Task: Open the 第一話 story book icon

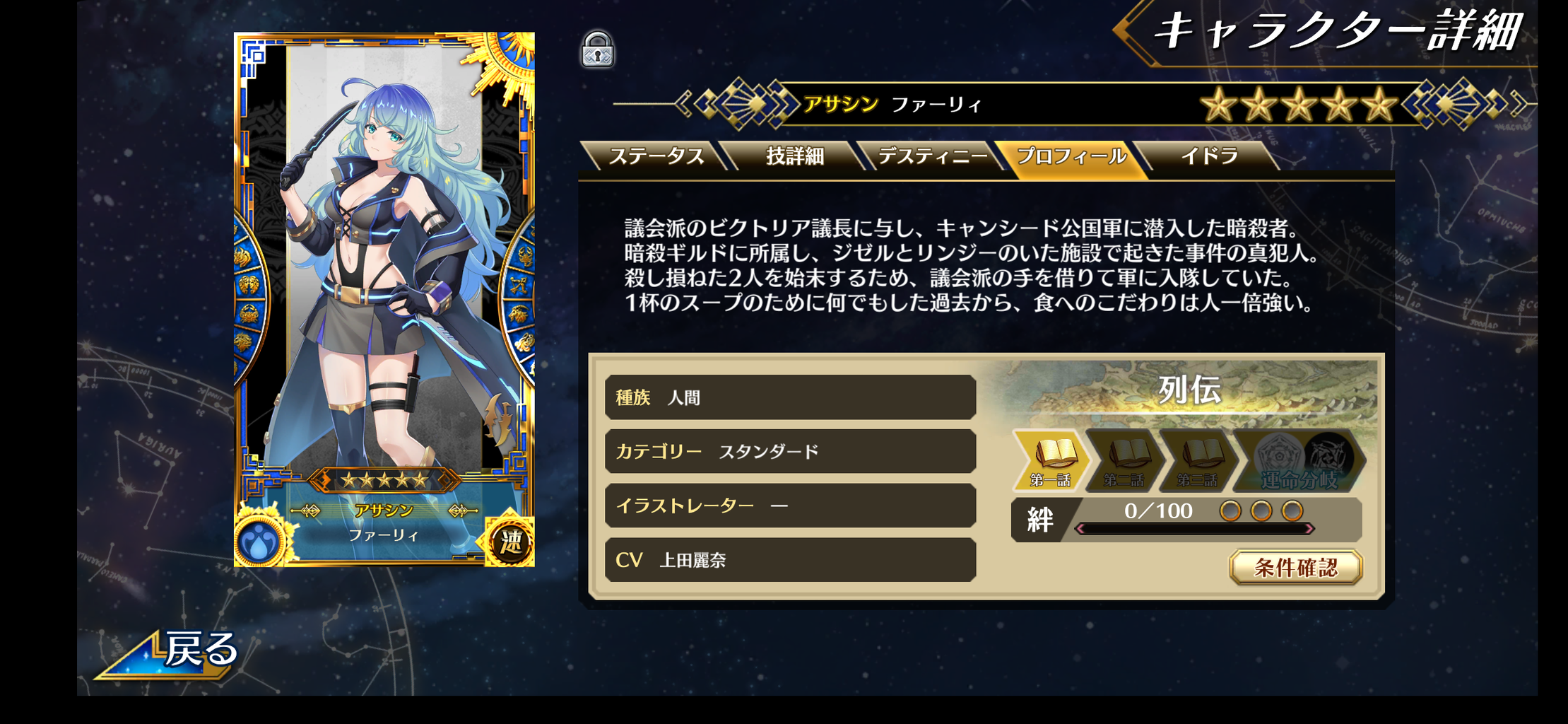Action: coord(1051,460)
